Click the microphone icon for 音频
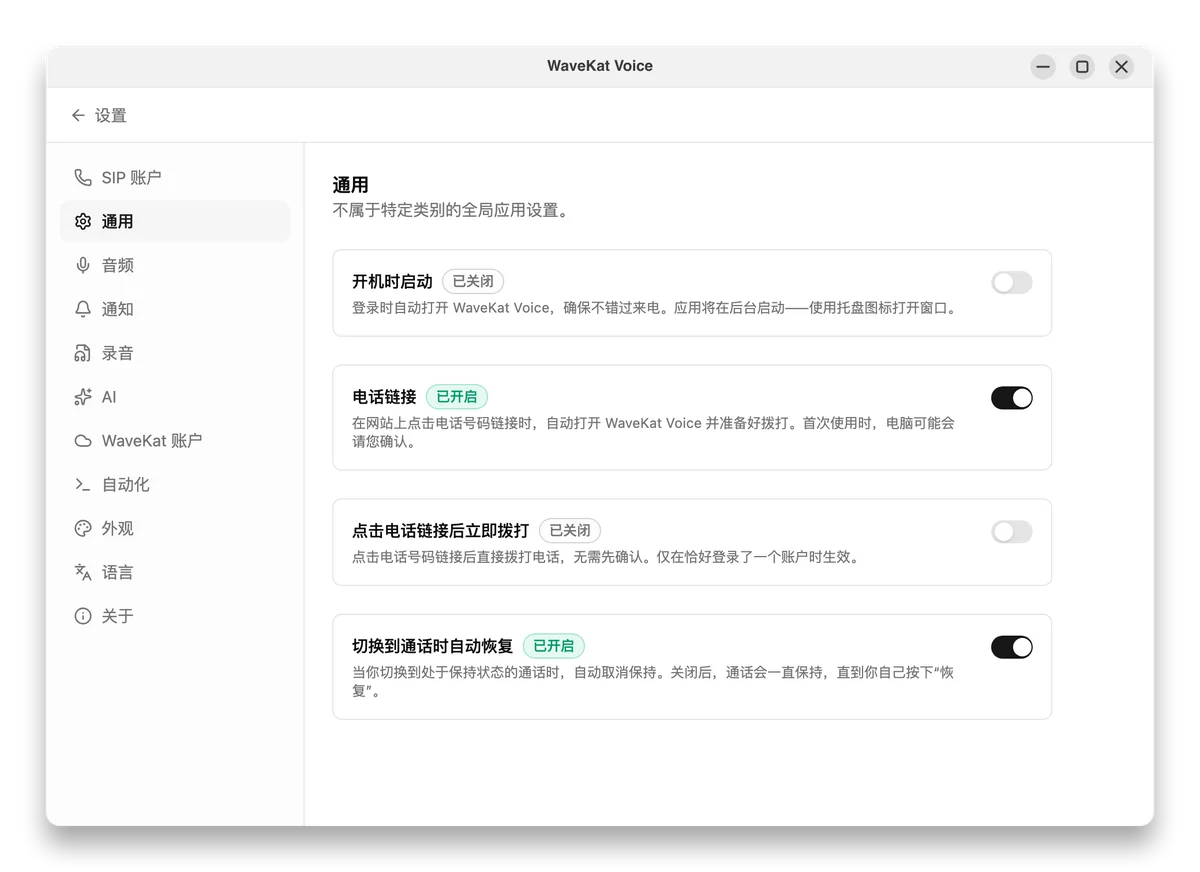 click(83, 266)
